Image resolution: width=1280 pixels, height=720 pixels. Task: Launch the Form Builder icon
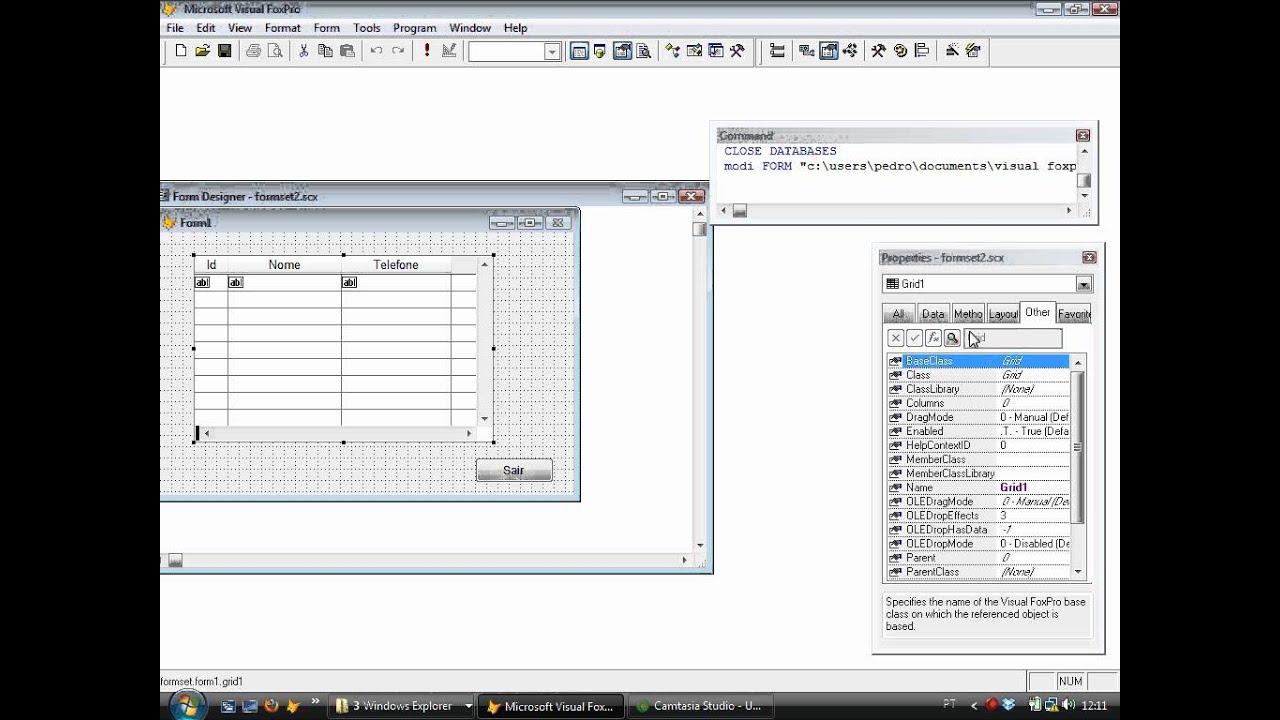click(x=951, y=51)
